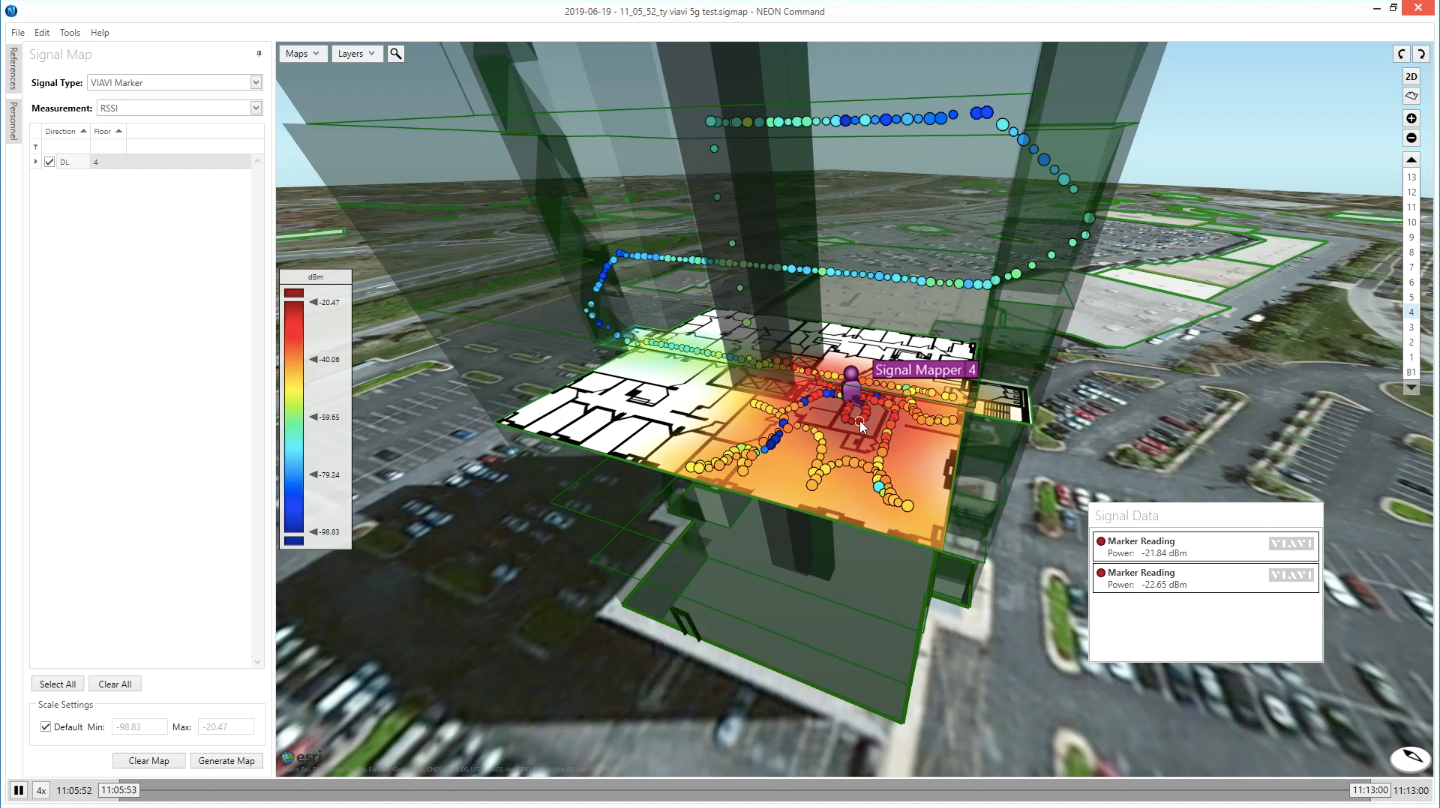Change the 4x playback speed

[x=41, y=790]
